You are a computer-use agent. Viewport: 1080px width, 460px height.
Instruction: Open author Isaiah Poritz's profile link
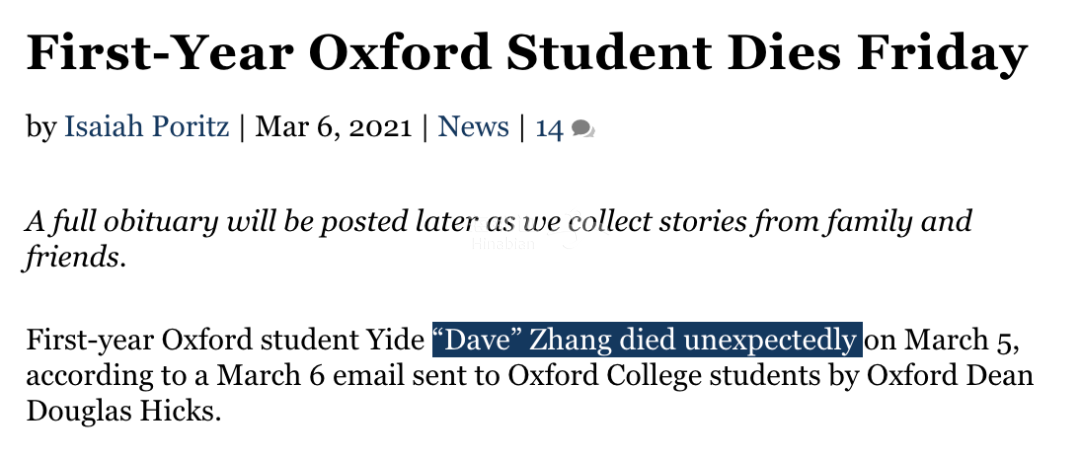click(x=147, y=127)
